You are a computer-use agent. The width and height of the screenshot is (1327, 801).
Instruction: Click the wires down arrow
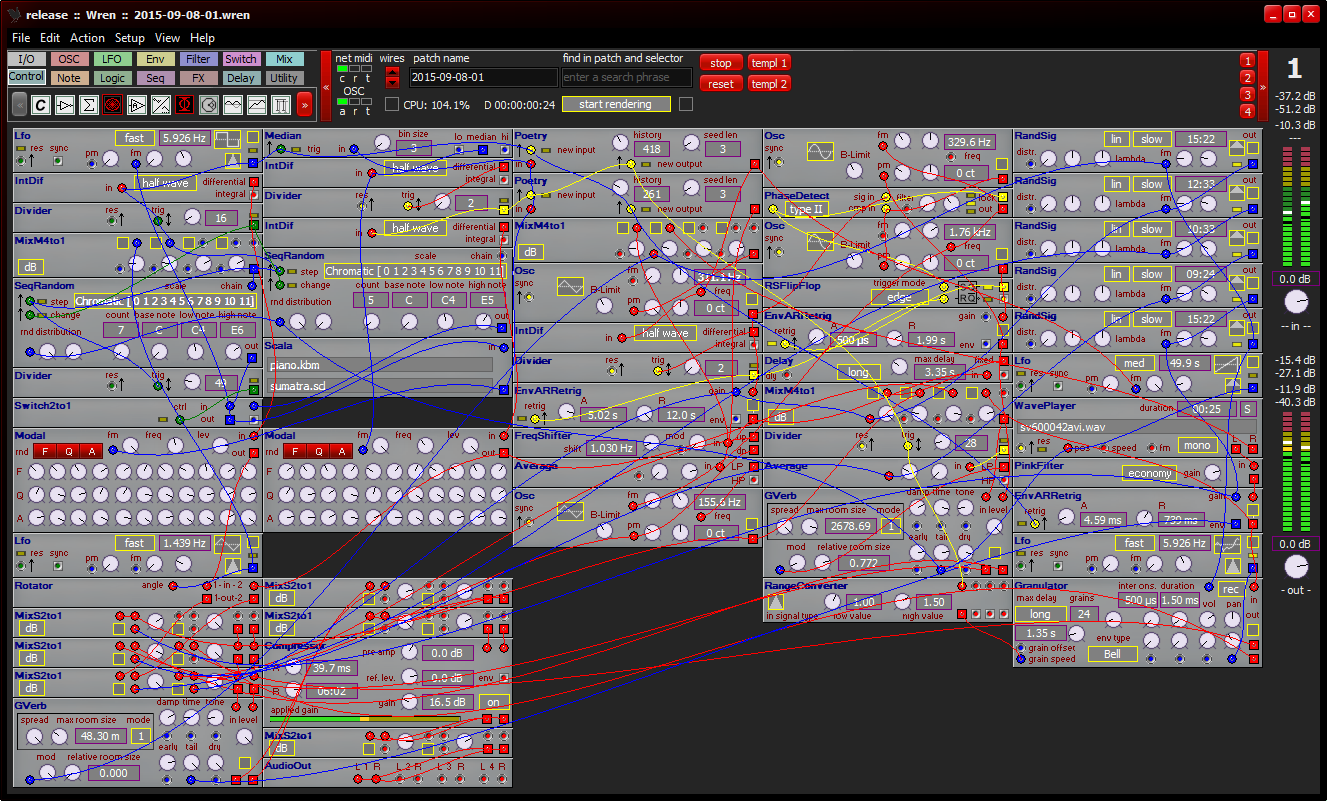pos(392,82)
